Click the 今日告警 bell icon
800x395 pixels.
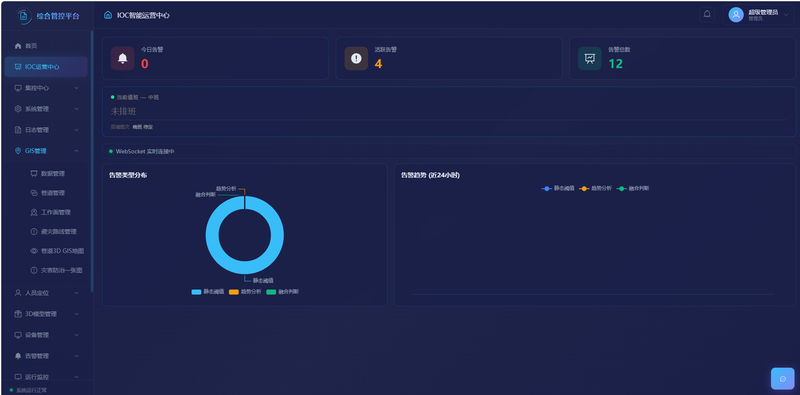(122, 59)
